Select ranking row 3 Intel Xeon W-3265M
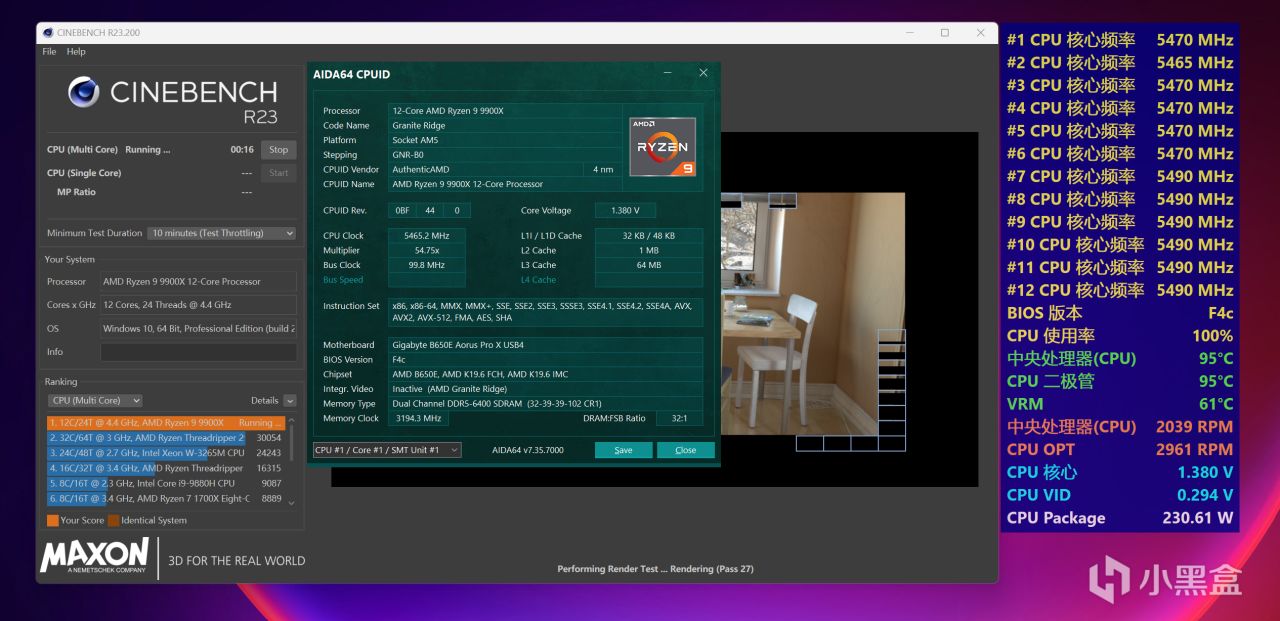 [x=166, y=453]
